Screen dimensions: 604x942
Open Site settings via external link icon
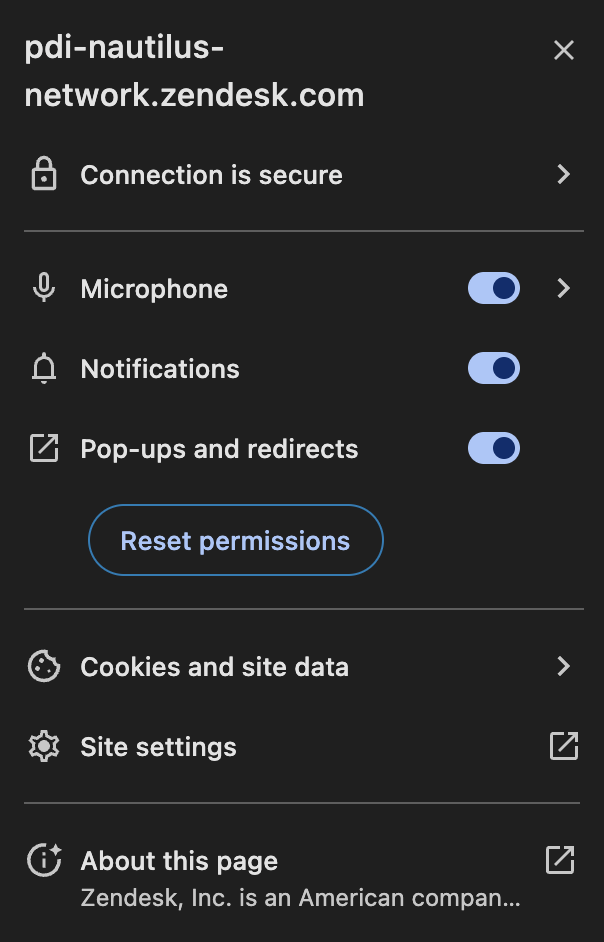coord(564,746)
